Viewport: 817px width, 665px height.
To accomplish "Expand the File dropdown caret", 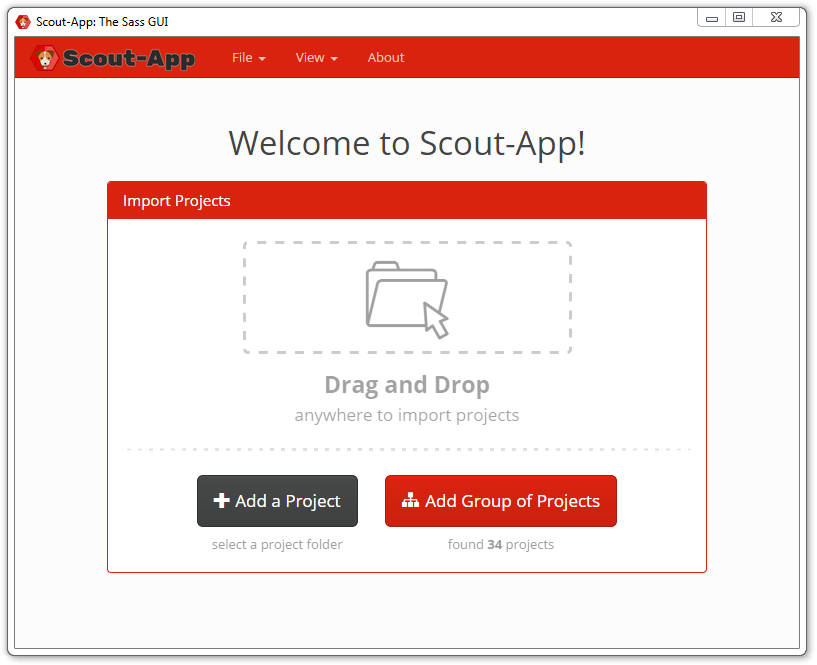I will 262,59.
